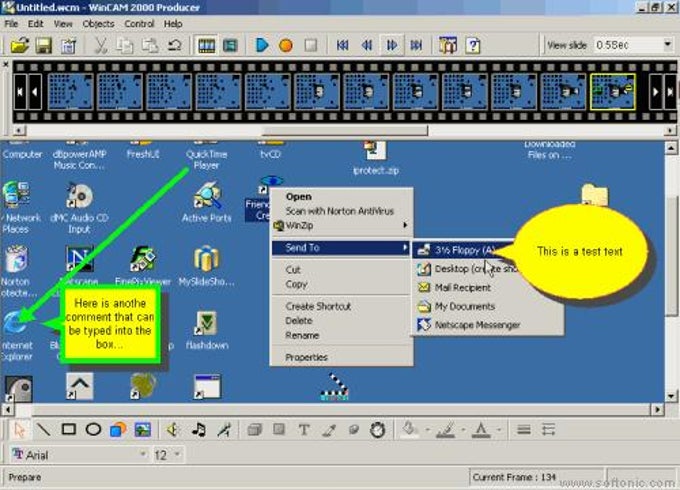
Task: Click the filmstrip scroll-to-end arrow
Action: pos(670,91)
